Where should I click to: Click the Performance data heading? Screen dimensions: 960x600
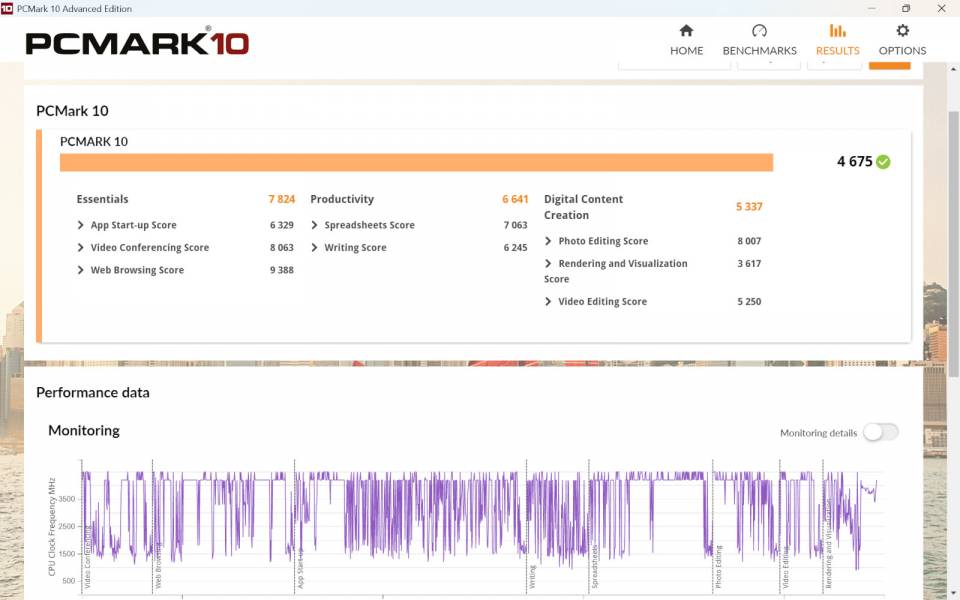pos(92,392)
